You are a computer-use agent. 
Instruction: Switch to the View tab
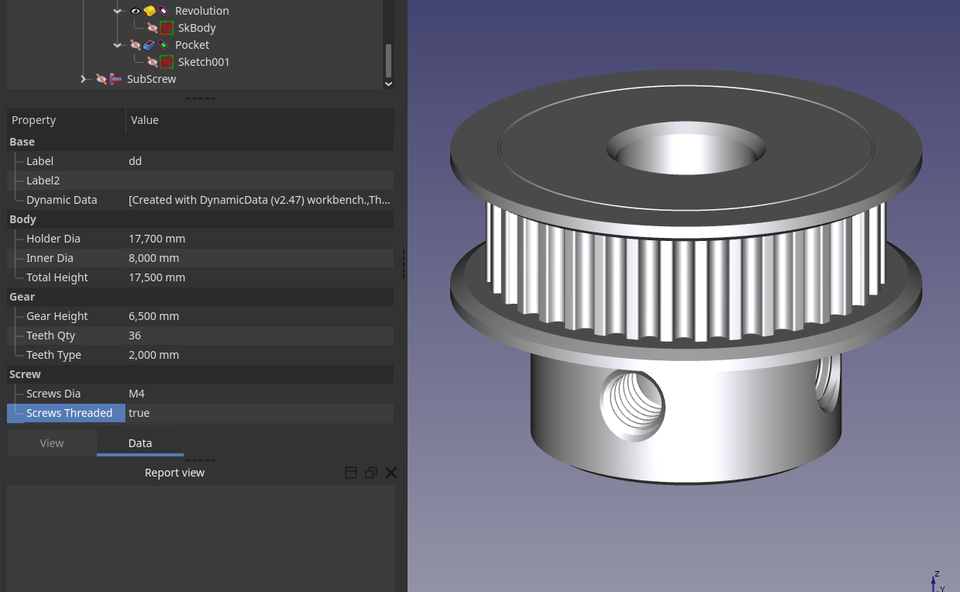coord(52,443)
